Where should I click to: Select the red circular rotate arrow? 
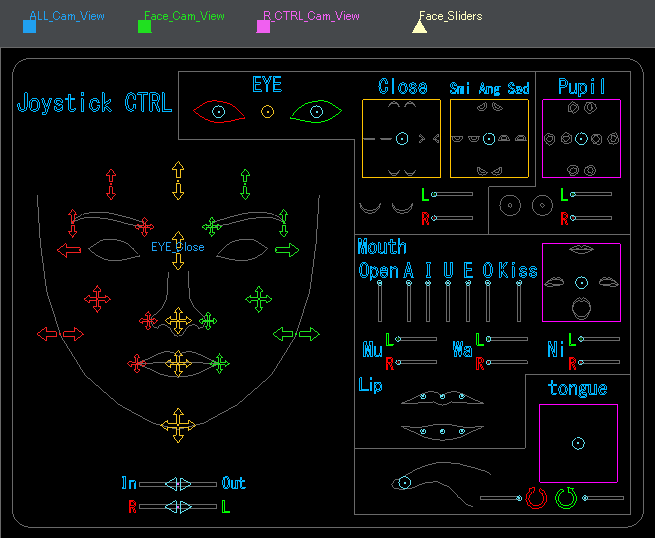536,497
